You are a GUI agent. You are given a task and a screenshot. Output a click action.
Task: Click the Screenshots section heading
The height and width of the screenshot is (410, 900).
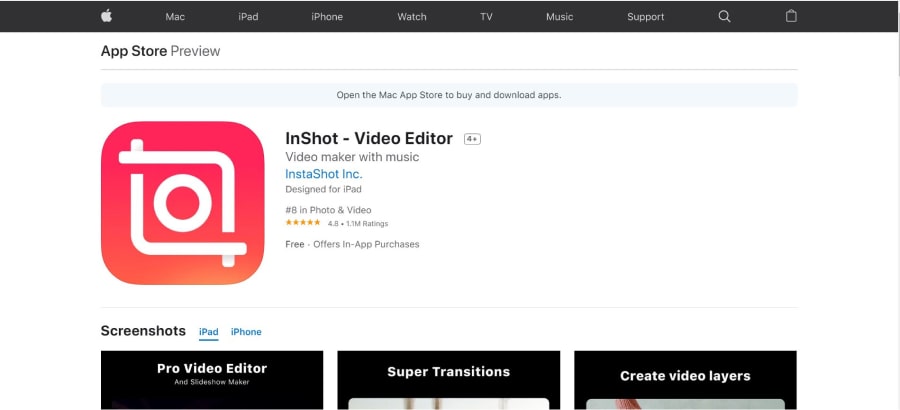[x=143, y=331]
